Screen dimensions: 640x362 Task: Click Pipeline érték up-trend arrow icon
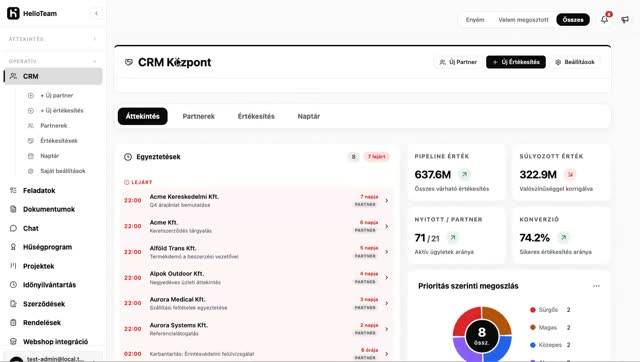[x=464, y=174]
